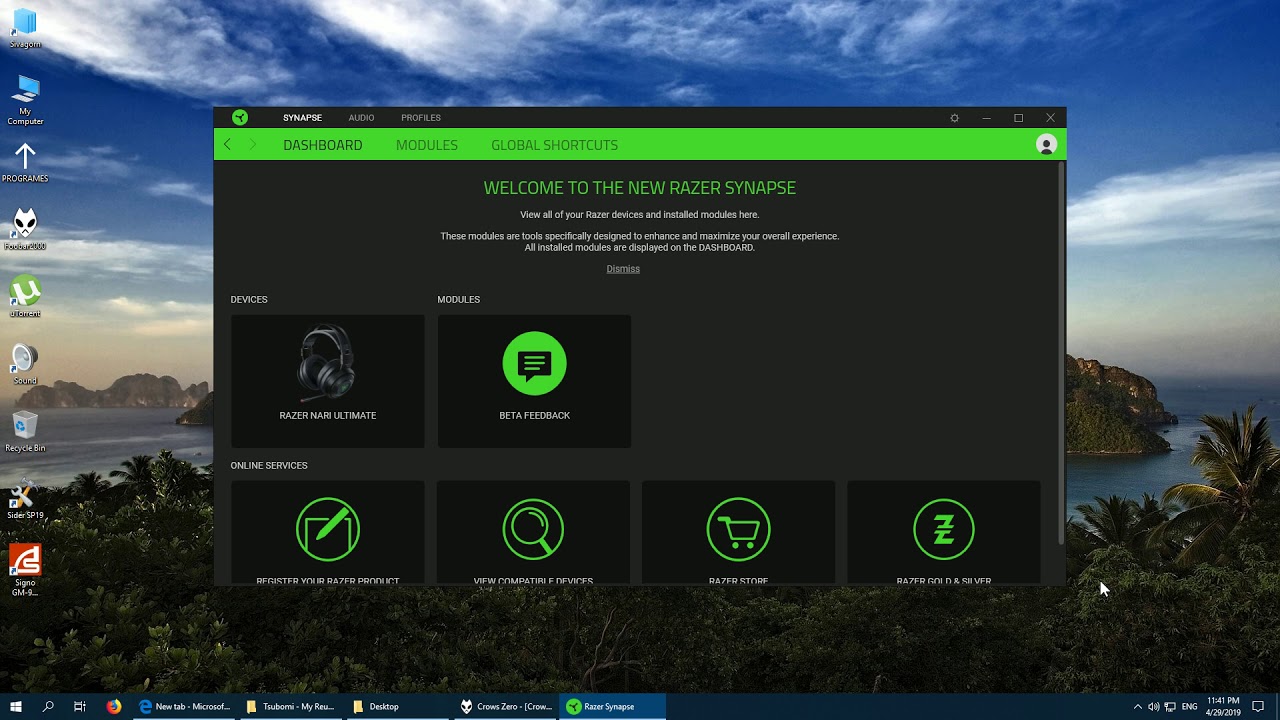Go forward with the right arrow
Screen dimensions: 1280x720
(253, 145)
